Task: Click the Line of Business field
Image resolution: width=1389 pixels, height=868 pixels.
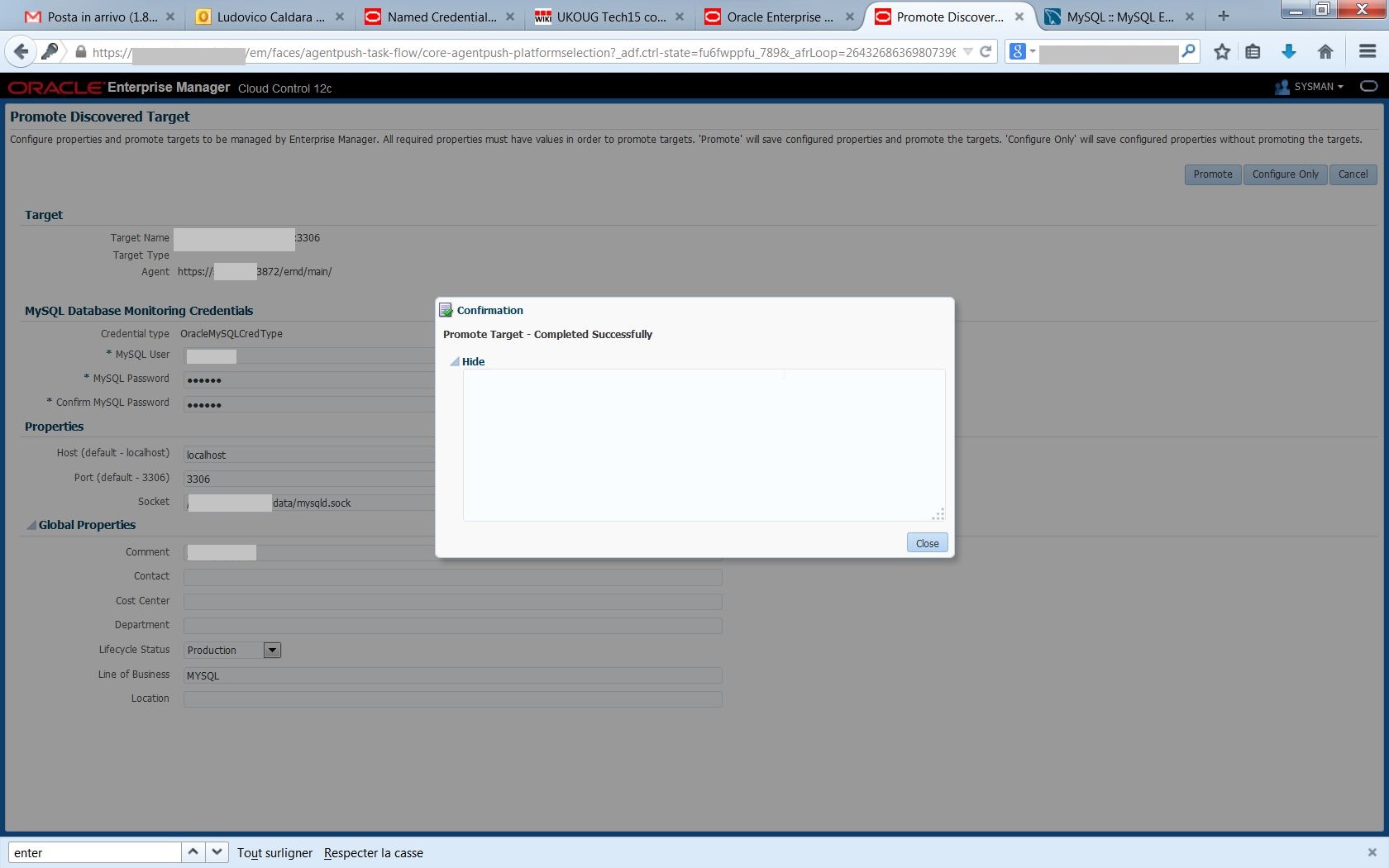Action: [453, 675]
